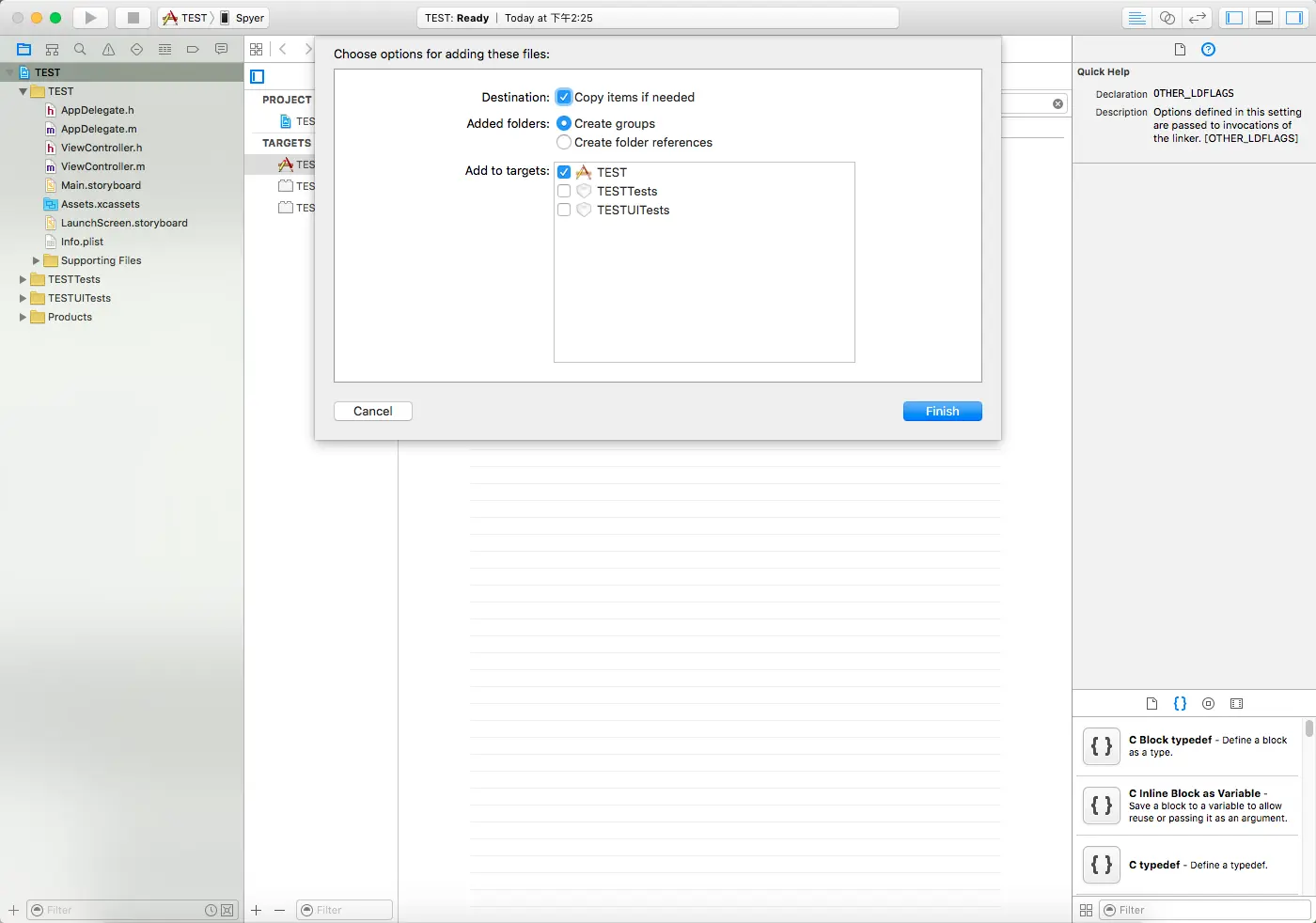Open the Breakpoint navigator
This screenshot has height=923, width=1316.
(x=193, y=49)
